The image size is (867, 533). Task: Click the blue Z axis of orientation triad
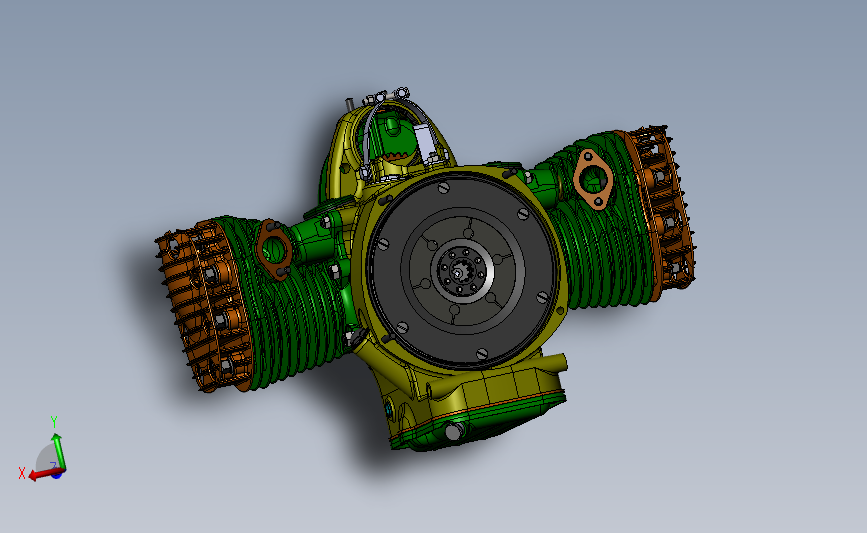click(56, 474)
